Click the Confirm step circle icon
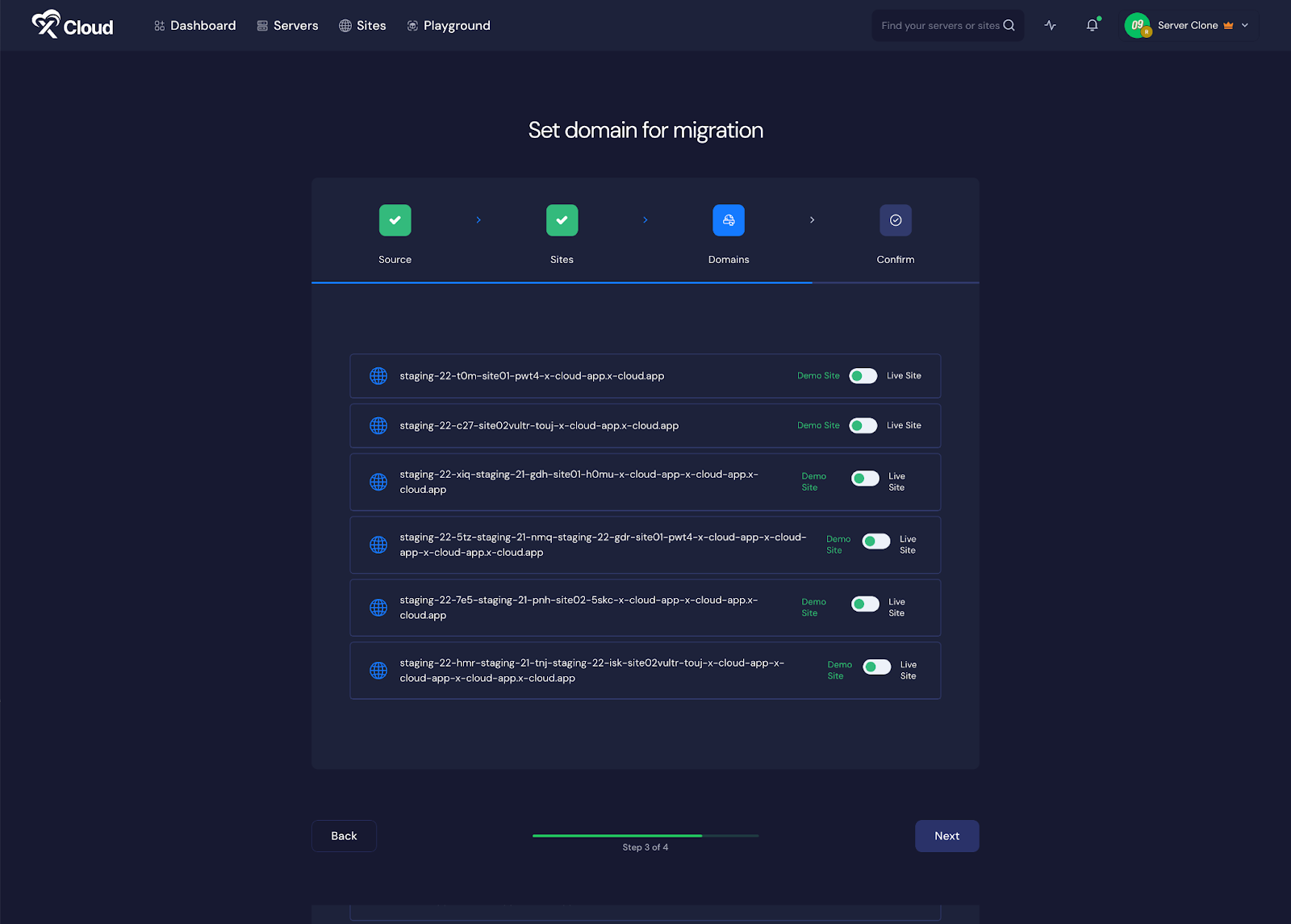 click(x=896, y=220)
